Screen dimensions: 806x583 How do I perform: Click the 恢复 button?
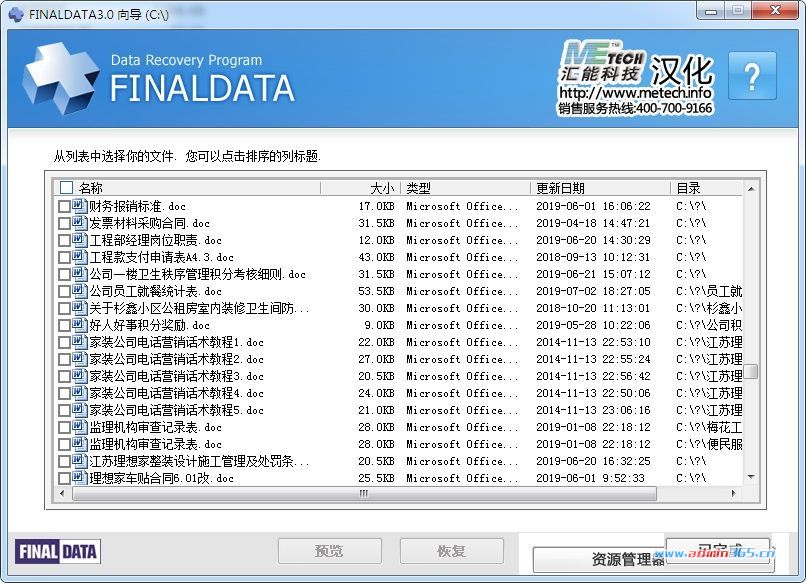click(x=451, y=551)
